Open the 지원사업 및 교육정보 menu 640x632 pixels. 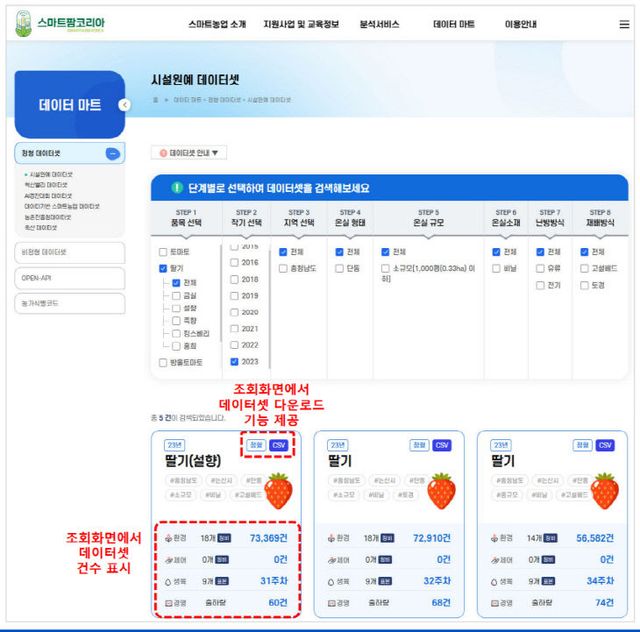point(301,24)
